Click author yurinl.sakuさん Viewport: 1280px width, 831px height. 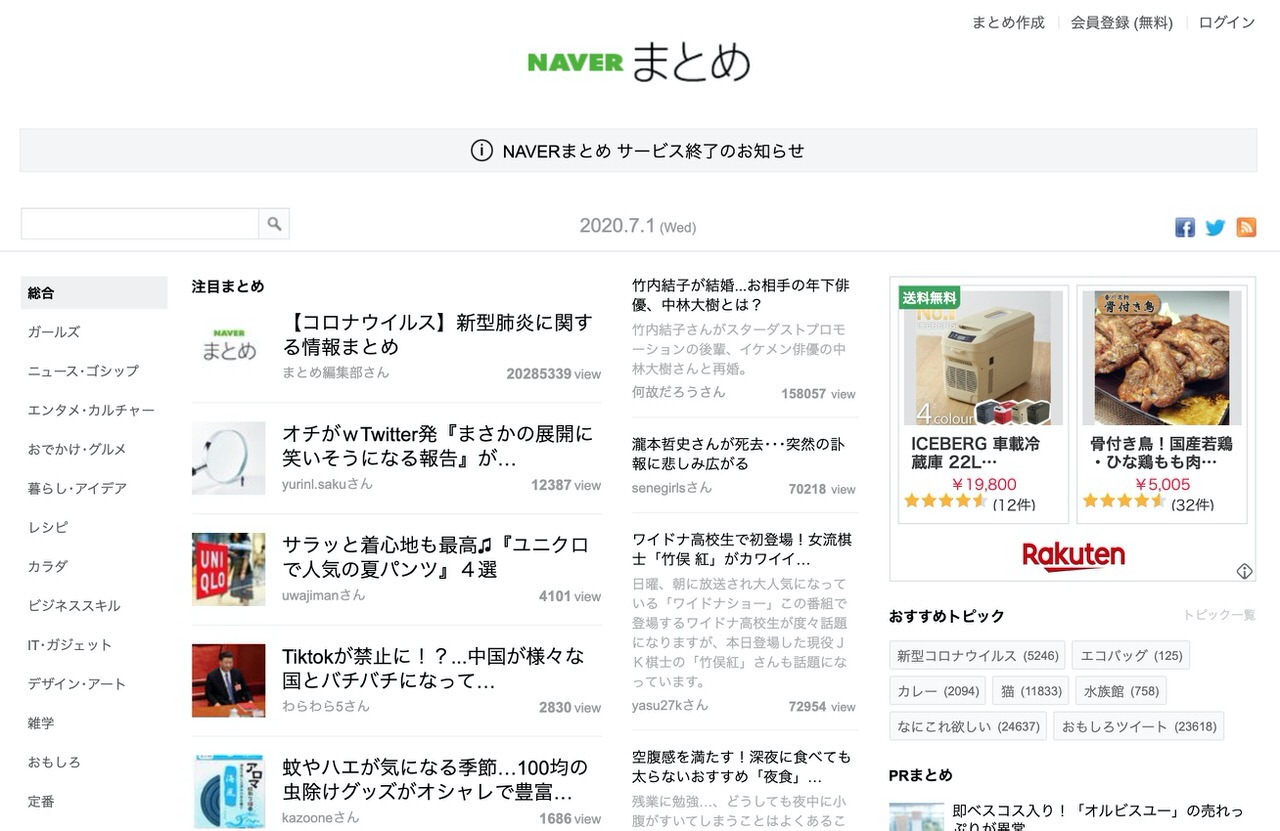pyautogui.click(x=327, y=484)
